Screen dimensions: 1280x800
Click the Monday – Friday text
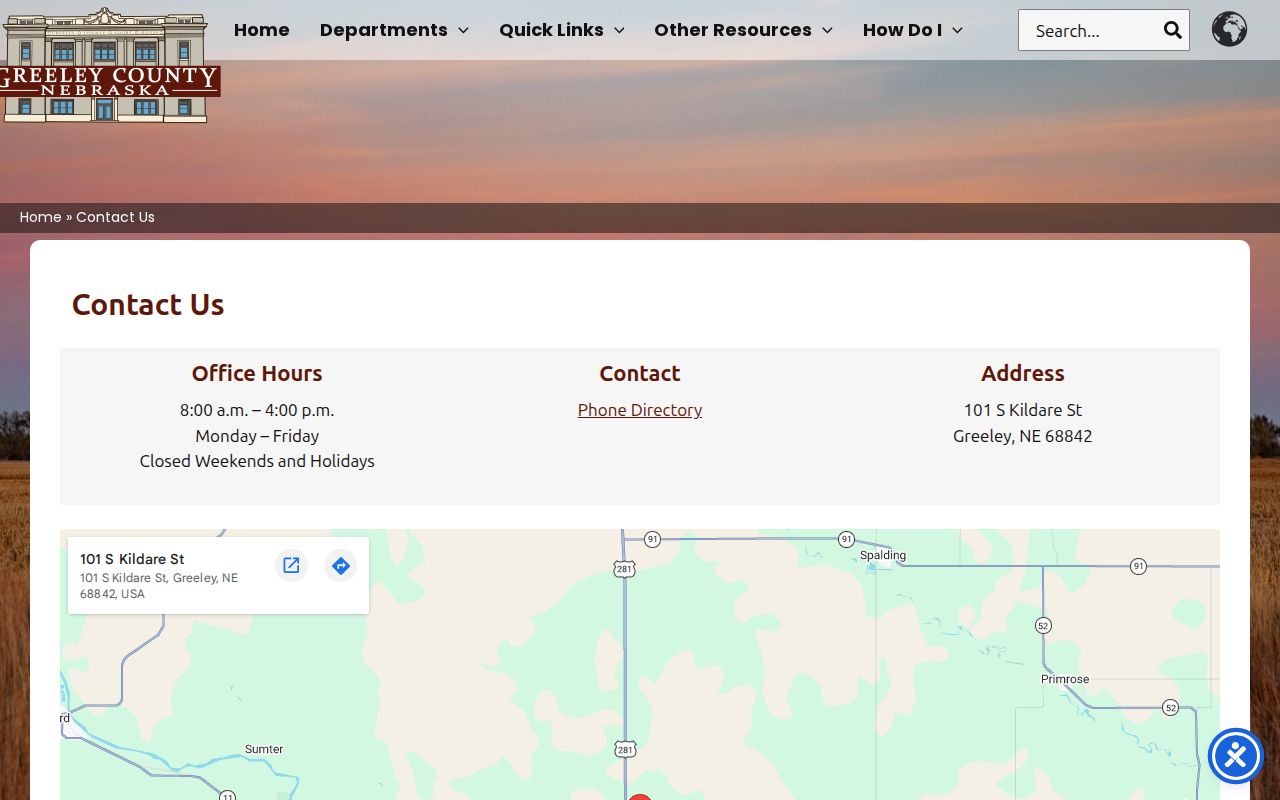pos(257,436)
